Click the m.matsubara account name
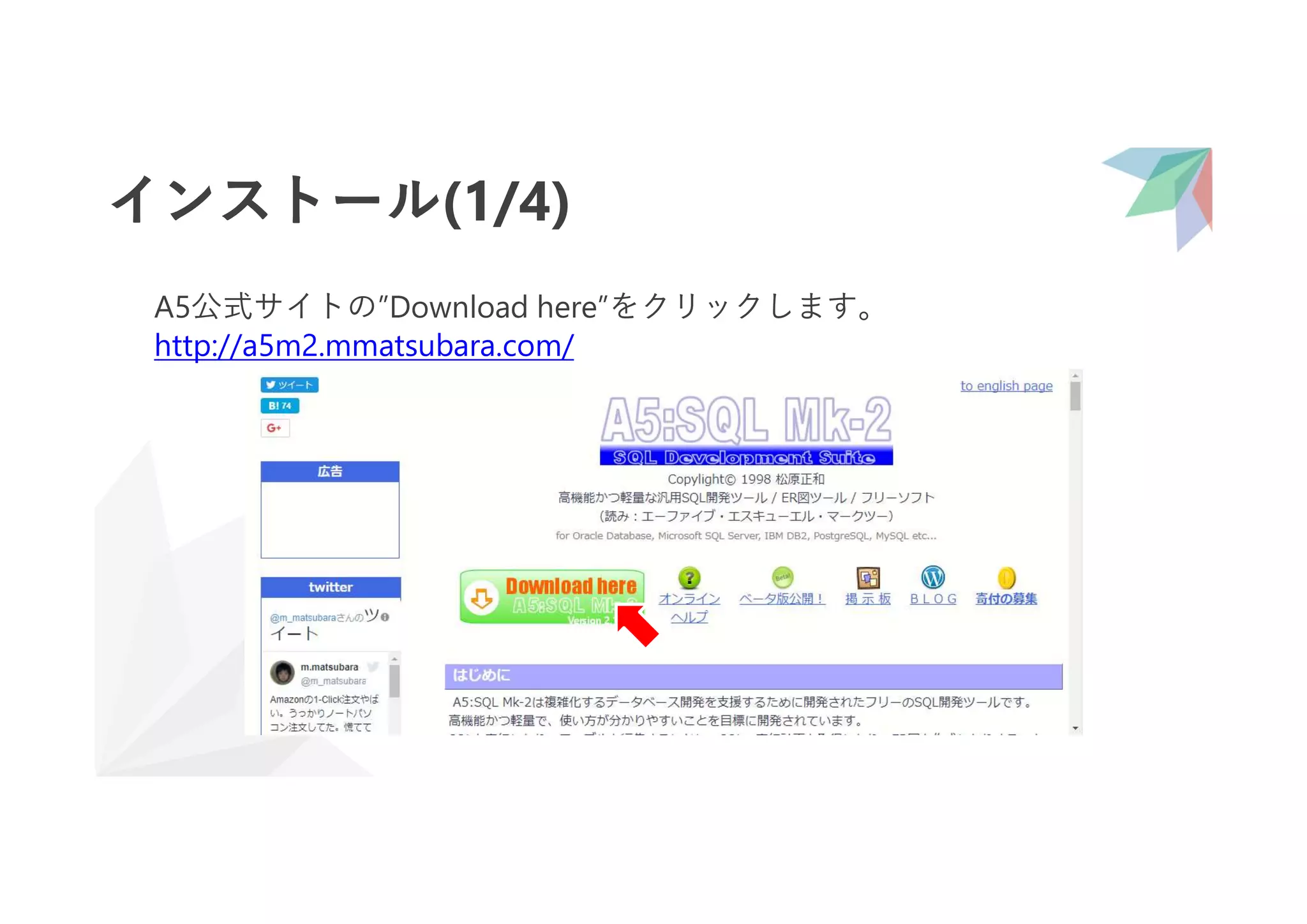1307x924 pixels. pyautogui.click(x=329, y=667)
